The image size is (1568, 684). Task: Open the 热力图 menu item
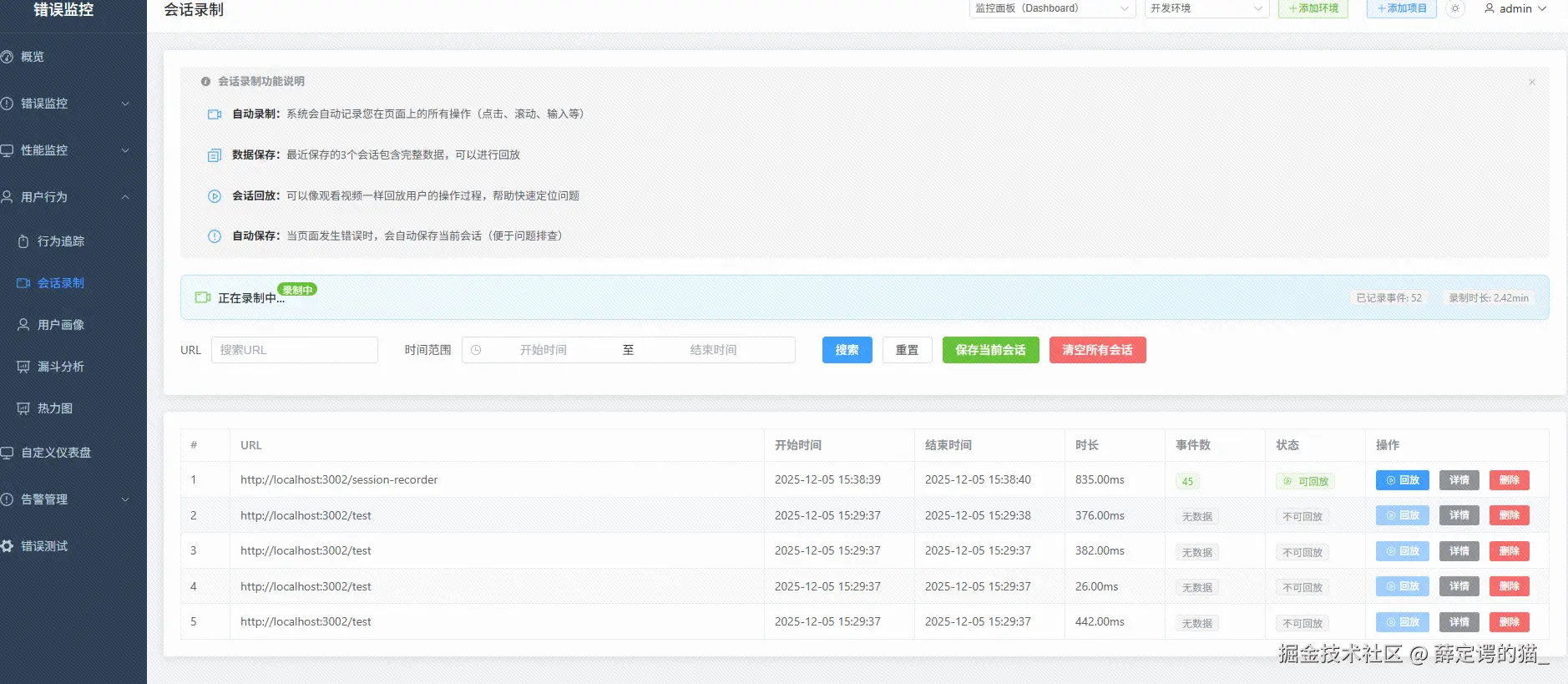tap(73, 408)
